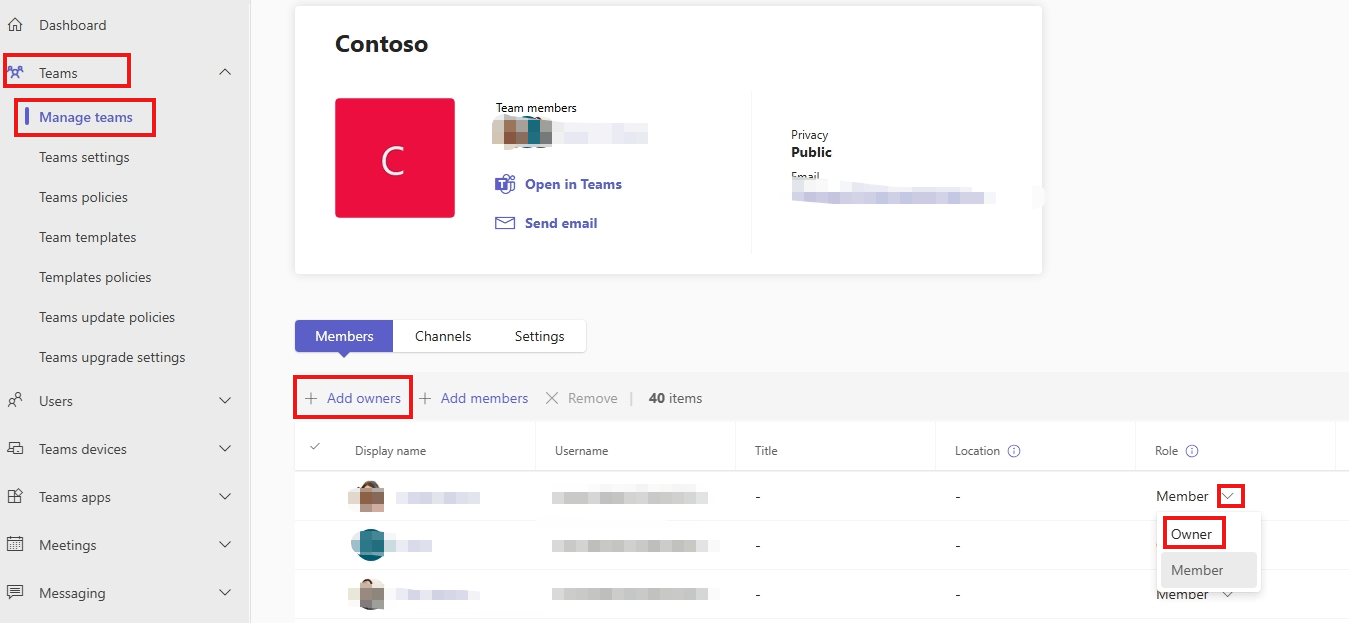Expand the Teams devices chevron
The image size is (1349, 623).
225,448
